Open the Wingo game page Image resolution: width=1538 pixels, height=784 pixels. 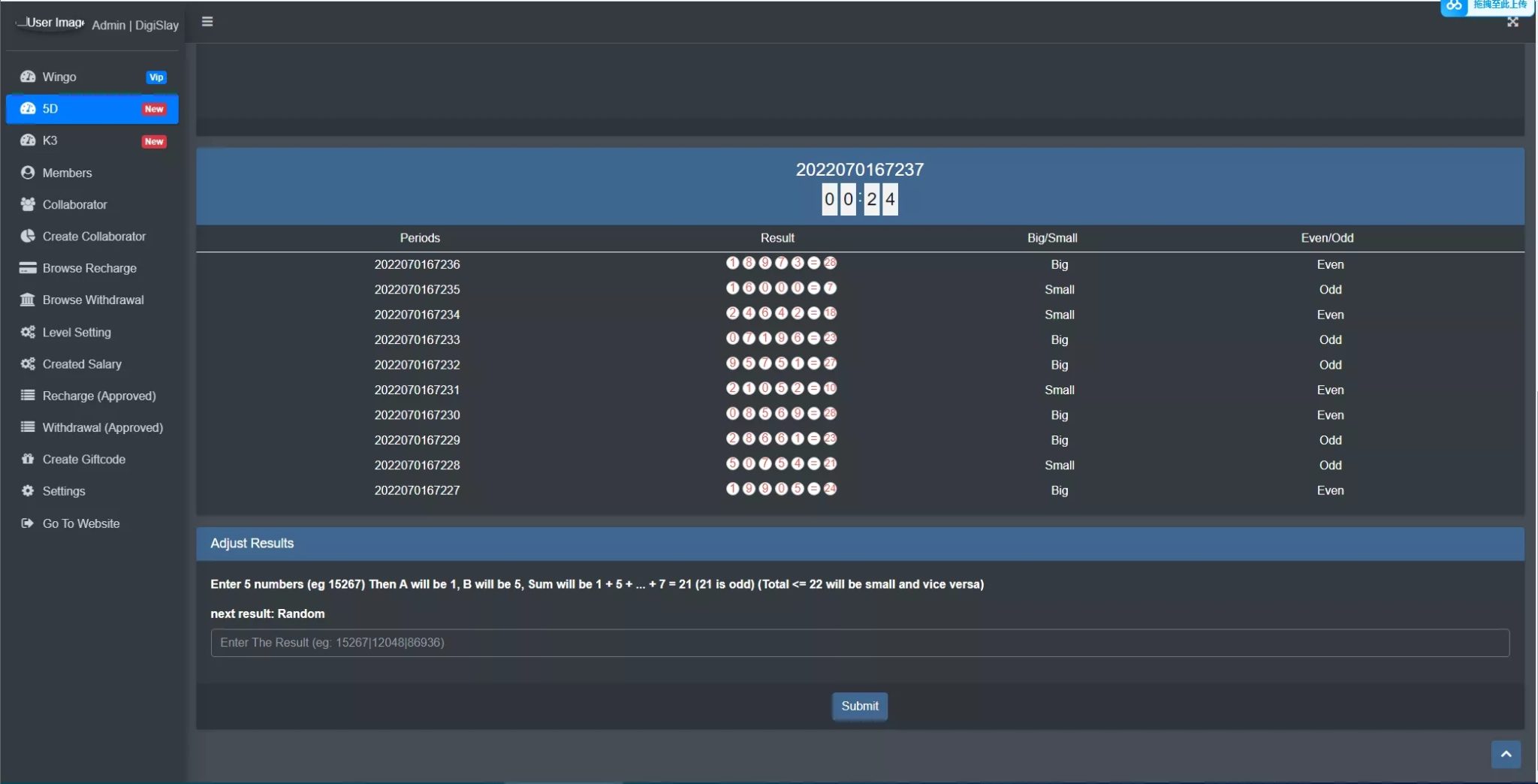60,77
